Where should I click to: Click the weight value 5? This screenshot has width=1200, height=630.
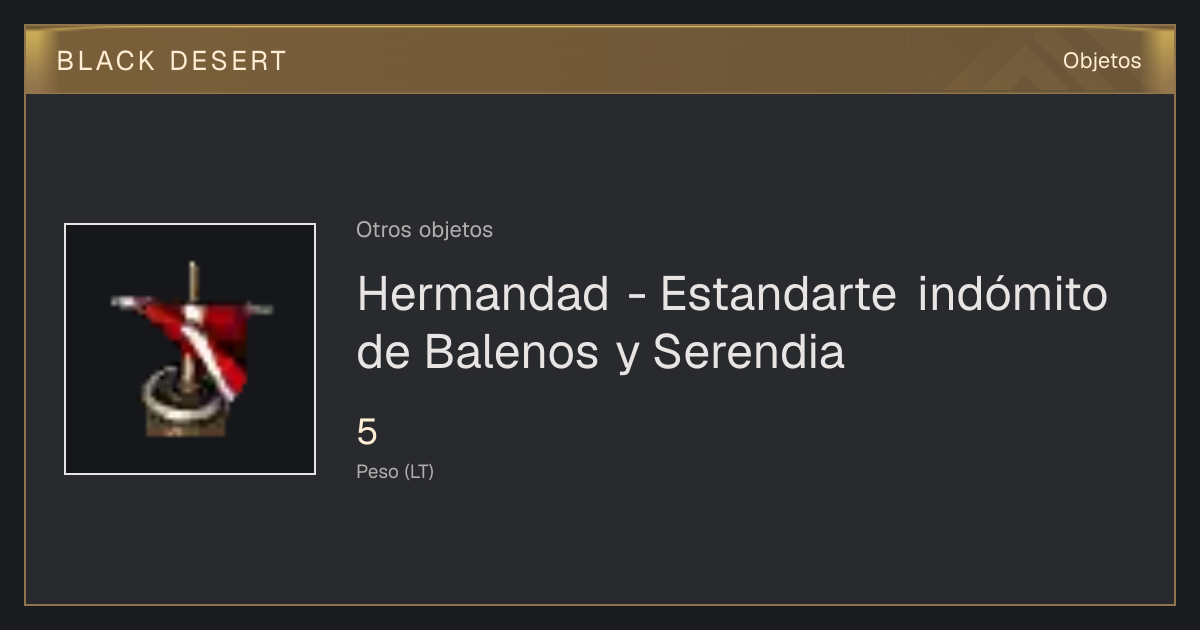tap(367, 433)
